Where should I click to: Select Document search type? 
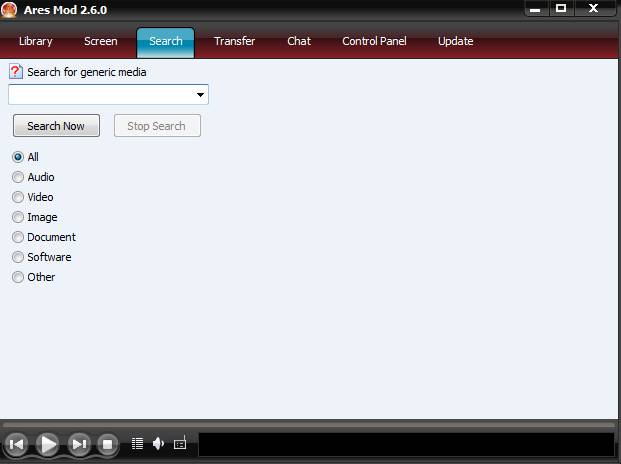pos(18,237)
